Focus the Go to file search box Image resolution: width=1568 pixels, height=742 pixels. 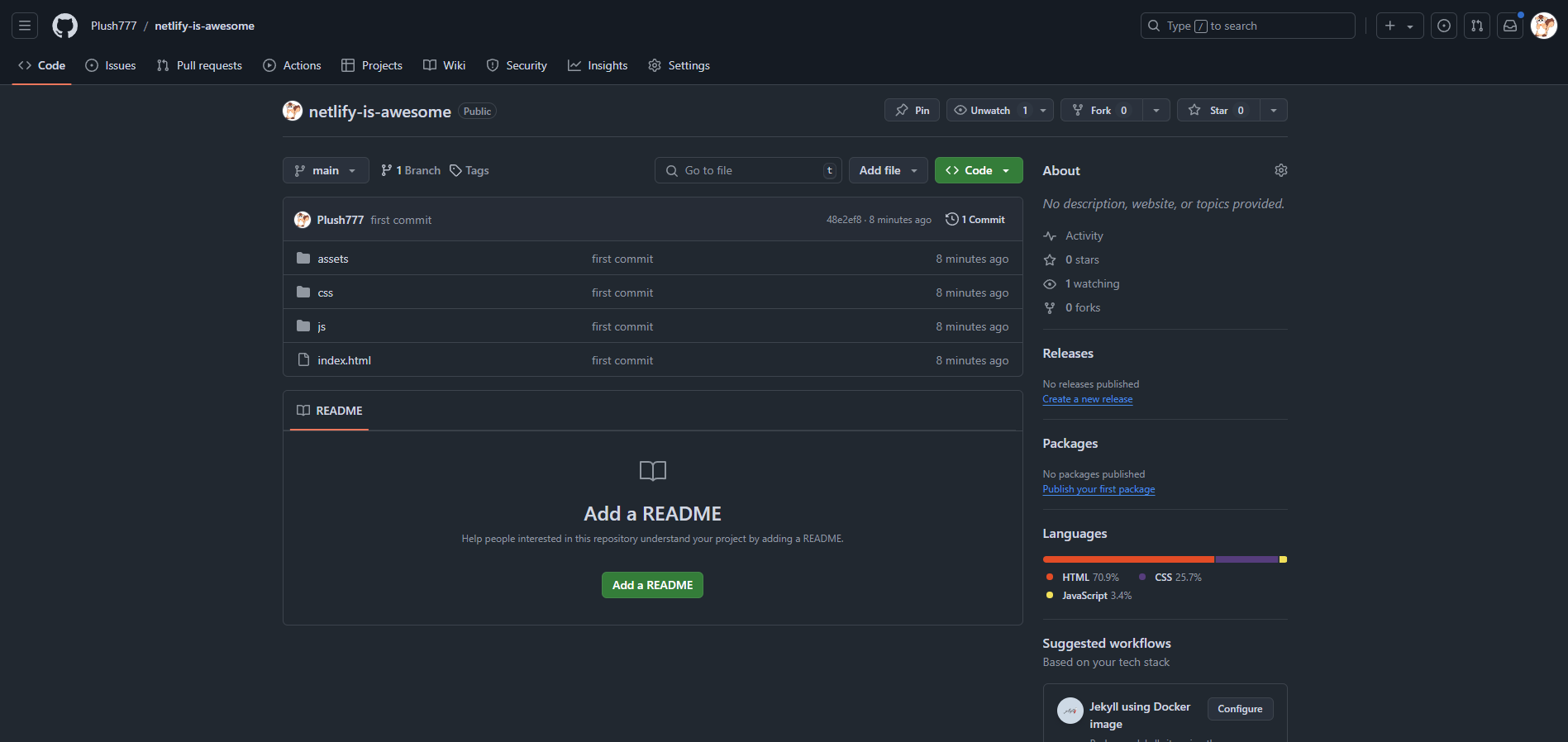coord(748,170)
